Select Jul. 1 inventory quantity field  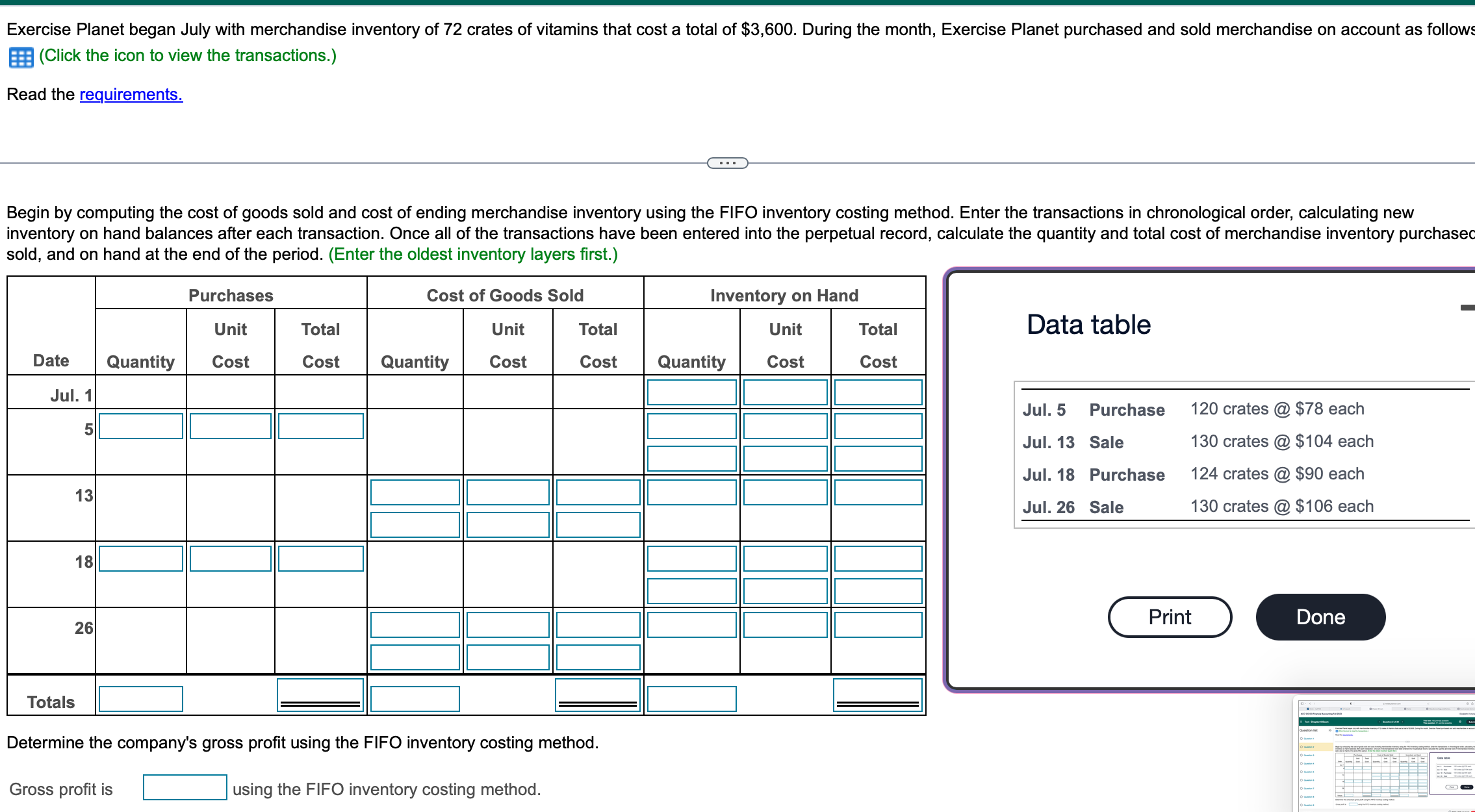coord(691,392)
